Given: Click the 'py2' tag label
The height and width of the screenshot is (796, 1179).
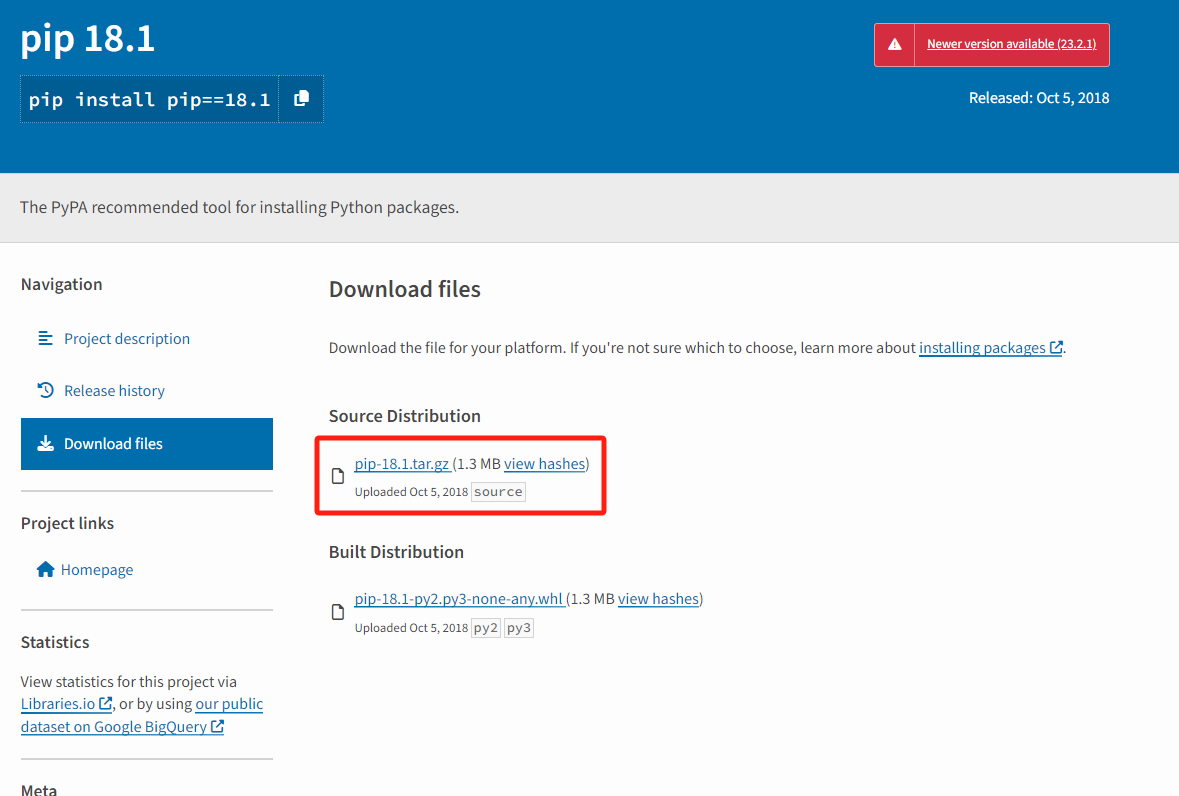Looking at the screenshot, I should click(x=486, y=628).
